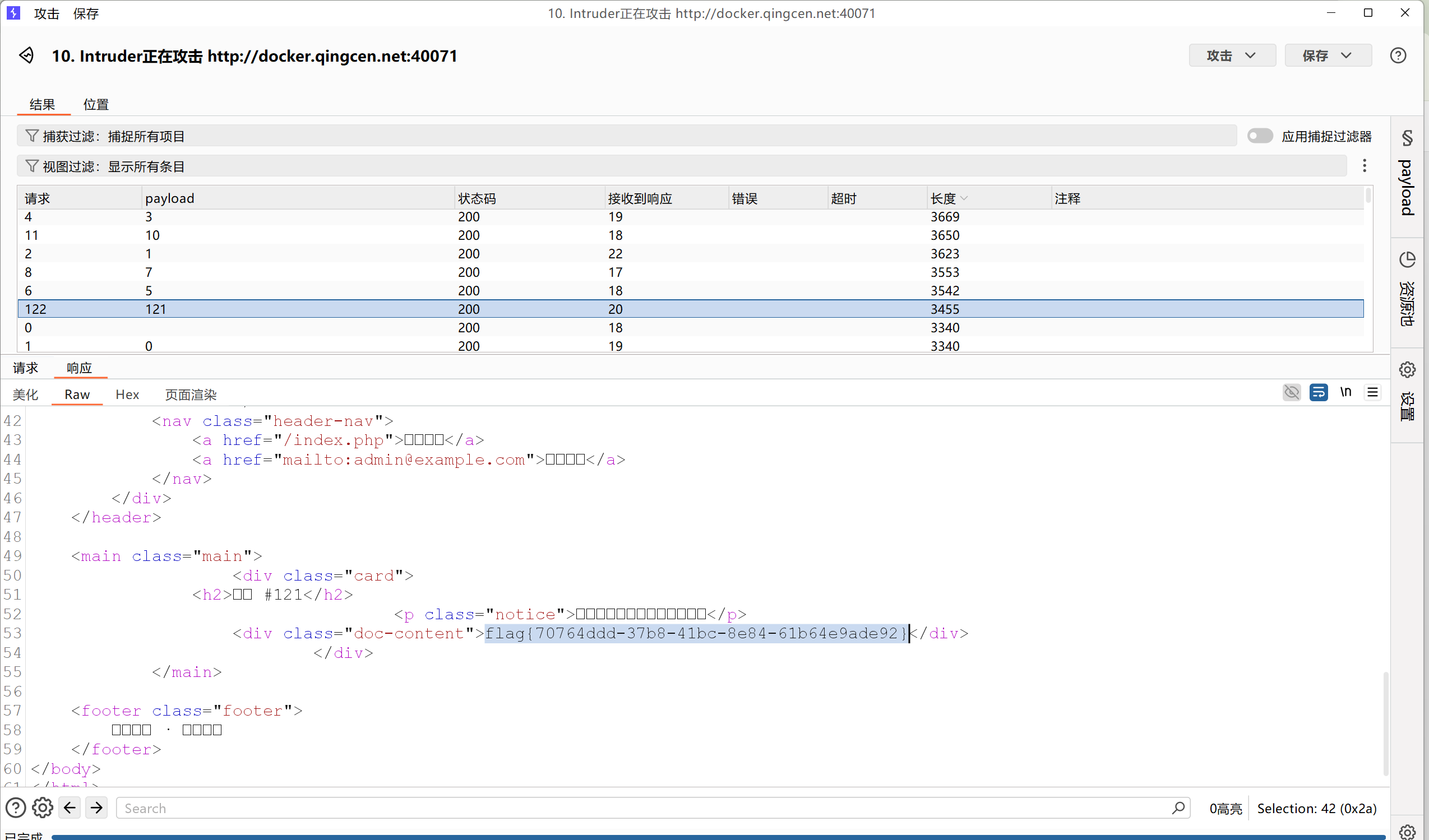Click the capture filter funnel icon
This screenshot has width=1429, height=840.
32,136
